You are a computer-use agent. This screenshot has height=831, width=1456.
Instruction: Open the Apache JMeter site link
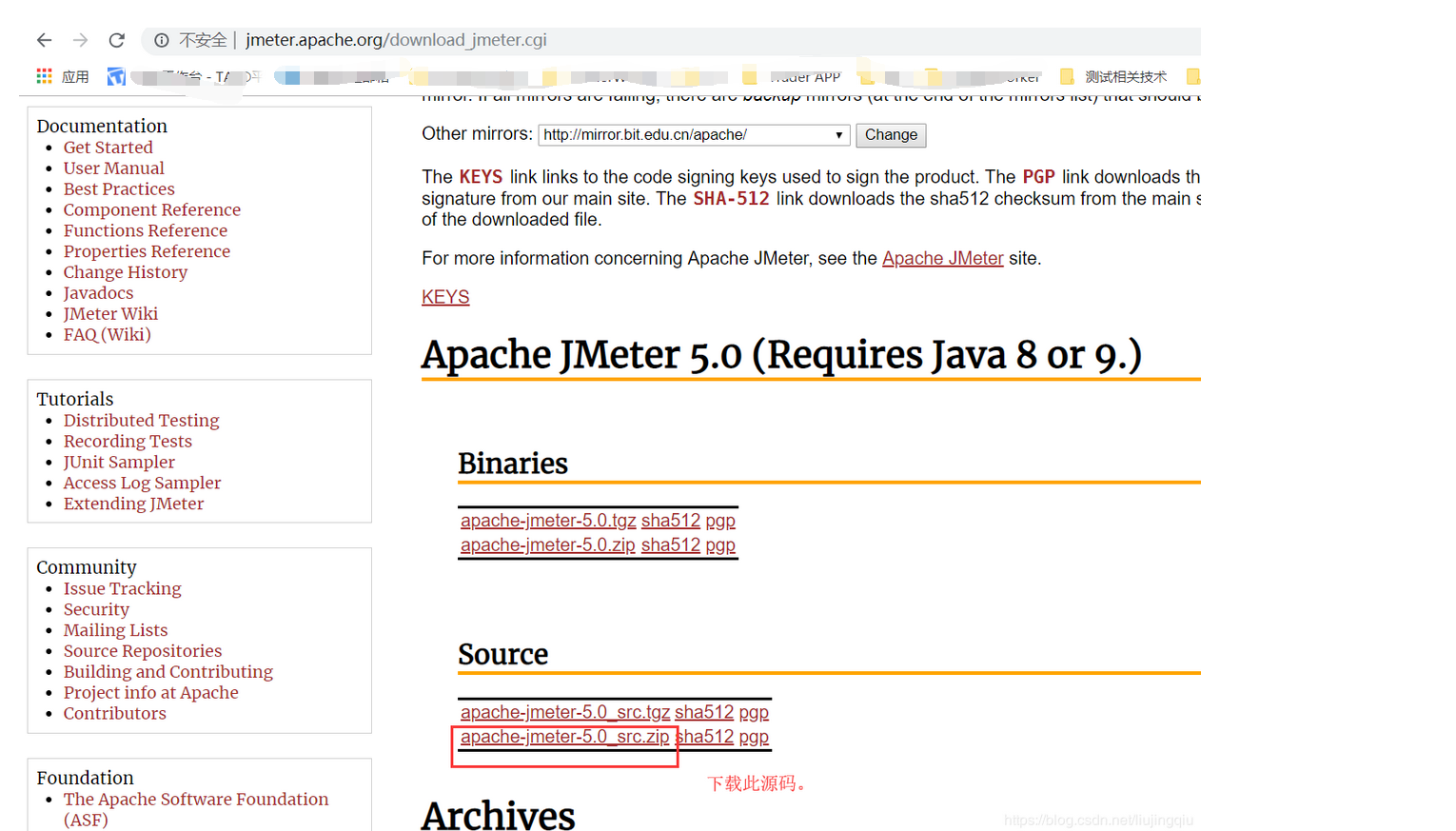coord(942,258)
